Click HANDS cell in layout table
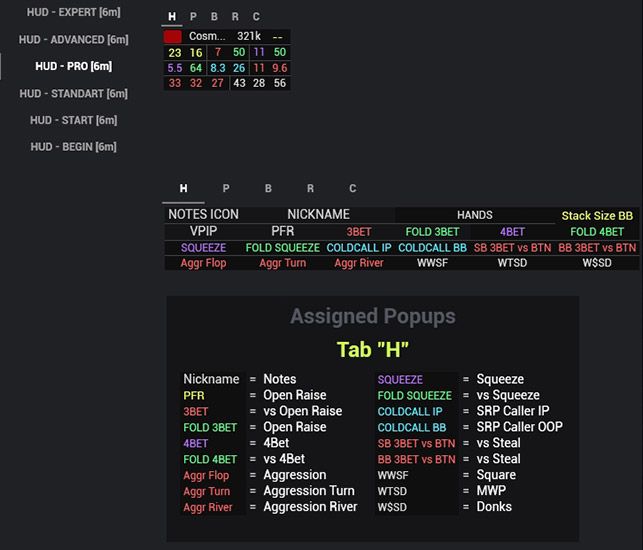The width and height of the screenshot is (643, 550). coord(475,215)
